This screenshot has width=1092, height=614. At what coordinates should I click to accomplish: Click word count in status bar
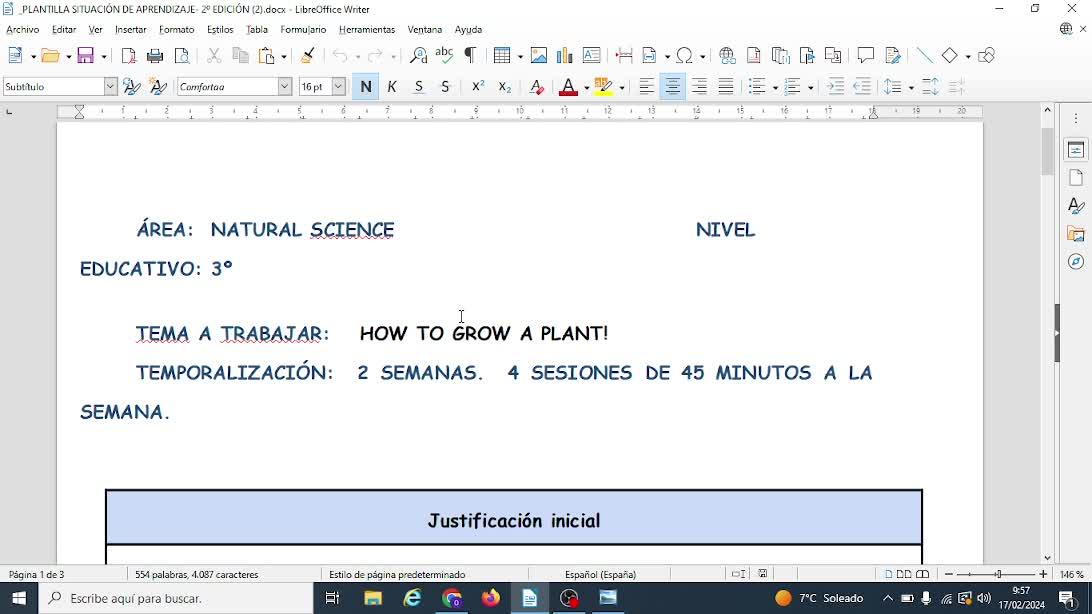(x=196, y=575)
